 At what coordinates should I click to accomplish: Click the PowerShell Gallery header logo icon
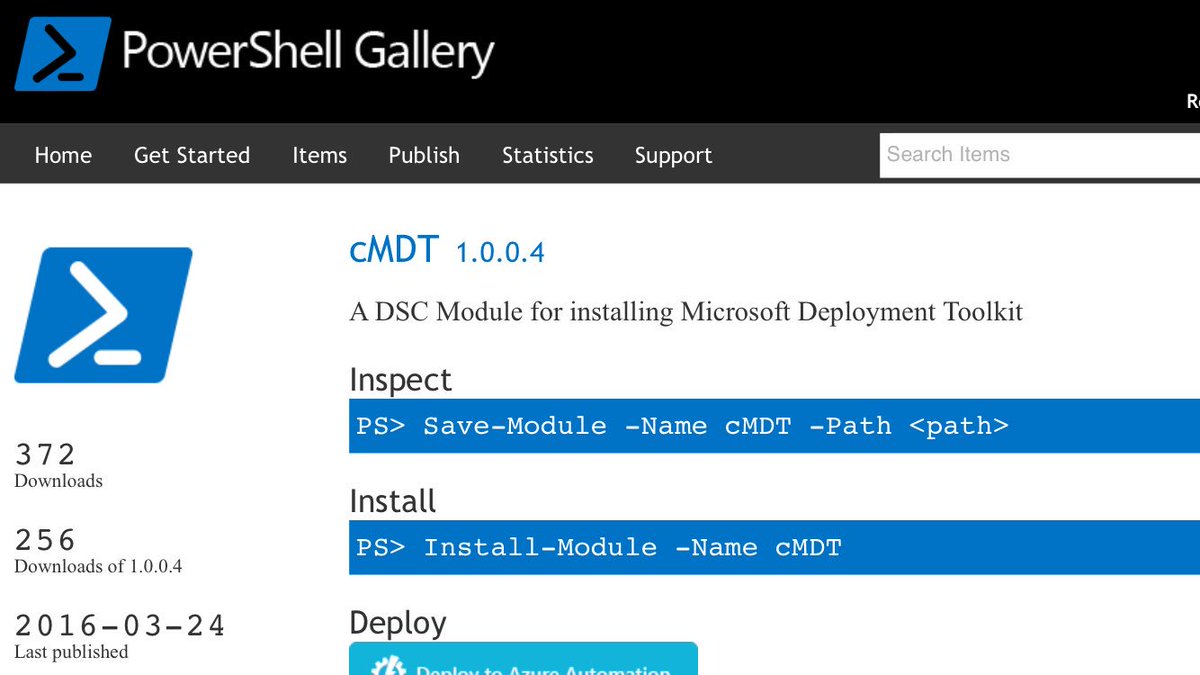click(x=62, y=54)
